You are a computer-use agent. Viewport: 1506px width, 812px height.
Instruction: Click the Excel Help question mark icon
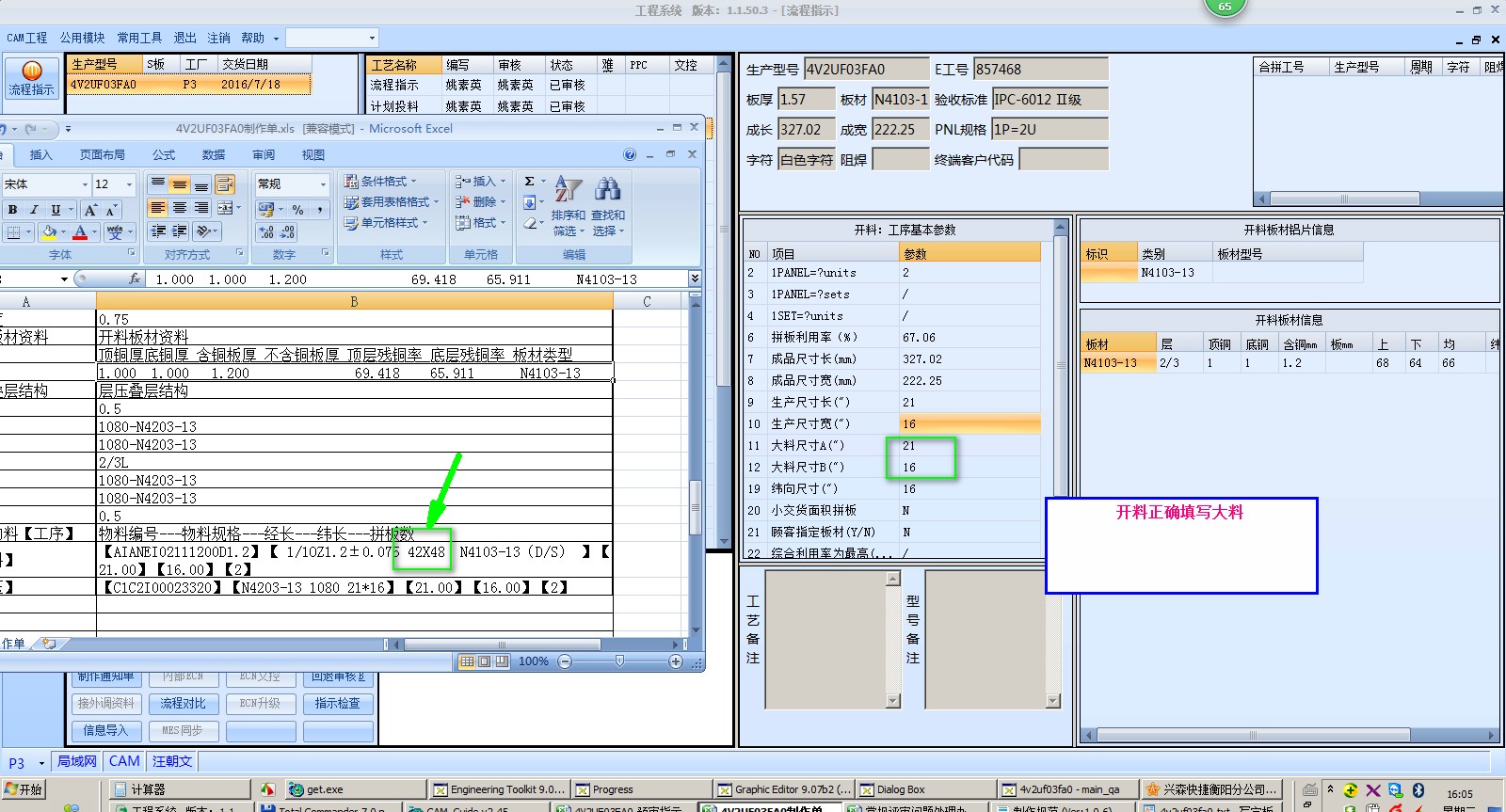point(630,154)
